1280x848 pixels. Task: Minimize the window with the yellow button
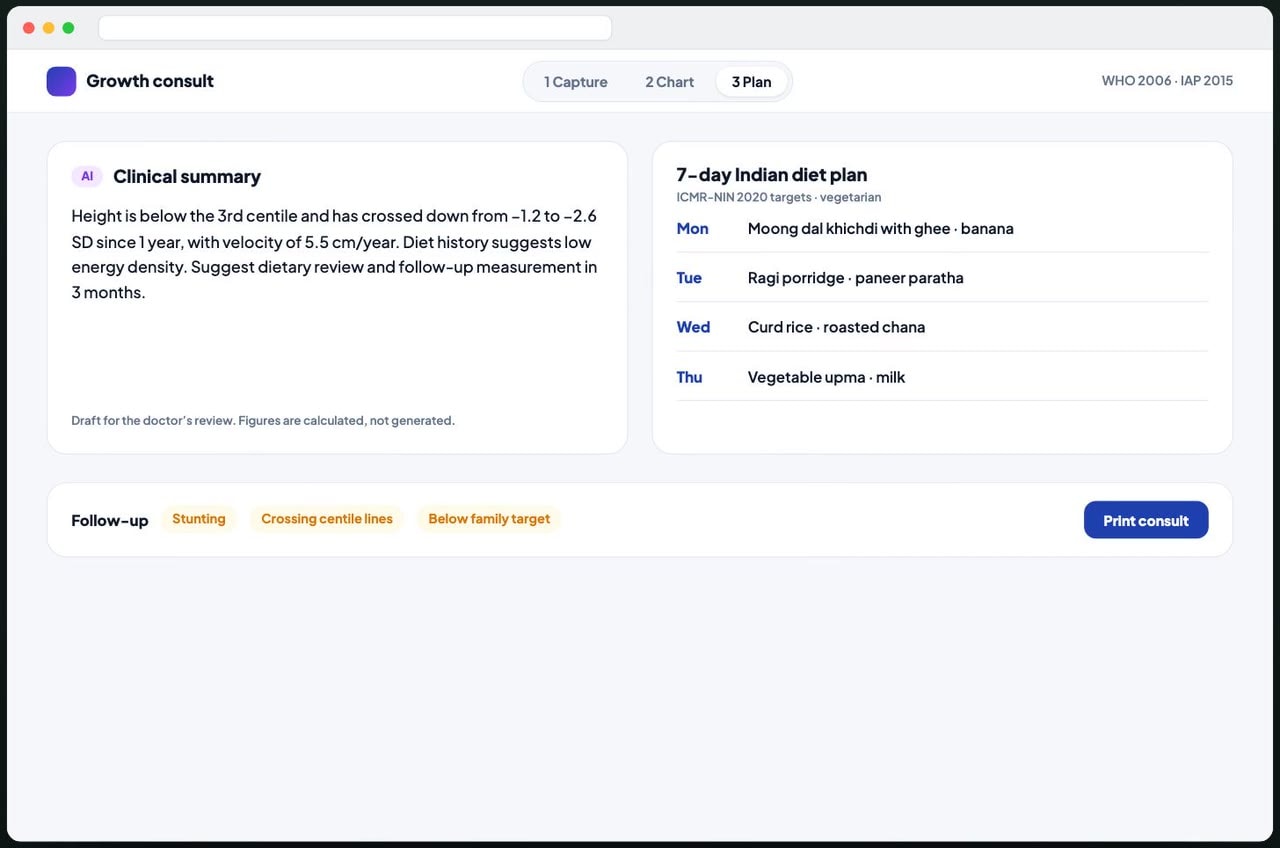click(48, 28)
